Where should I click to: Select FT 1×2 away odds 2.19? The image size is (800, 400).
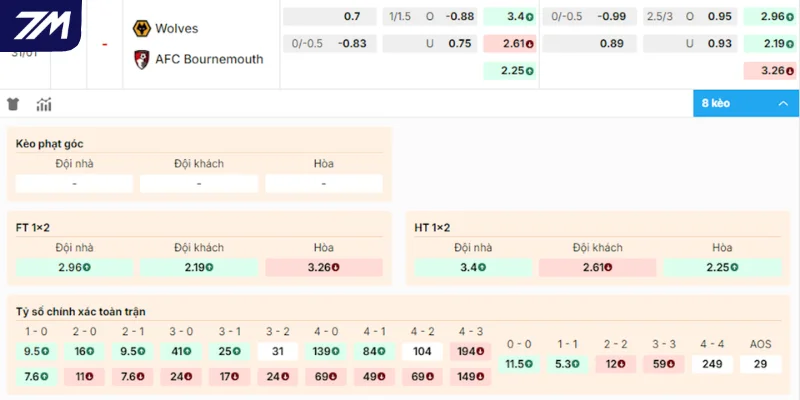[198, 267]
